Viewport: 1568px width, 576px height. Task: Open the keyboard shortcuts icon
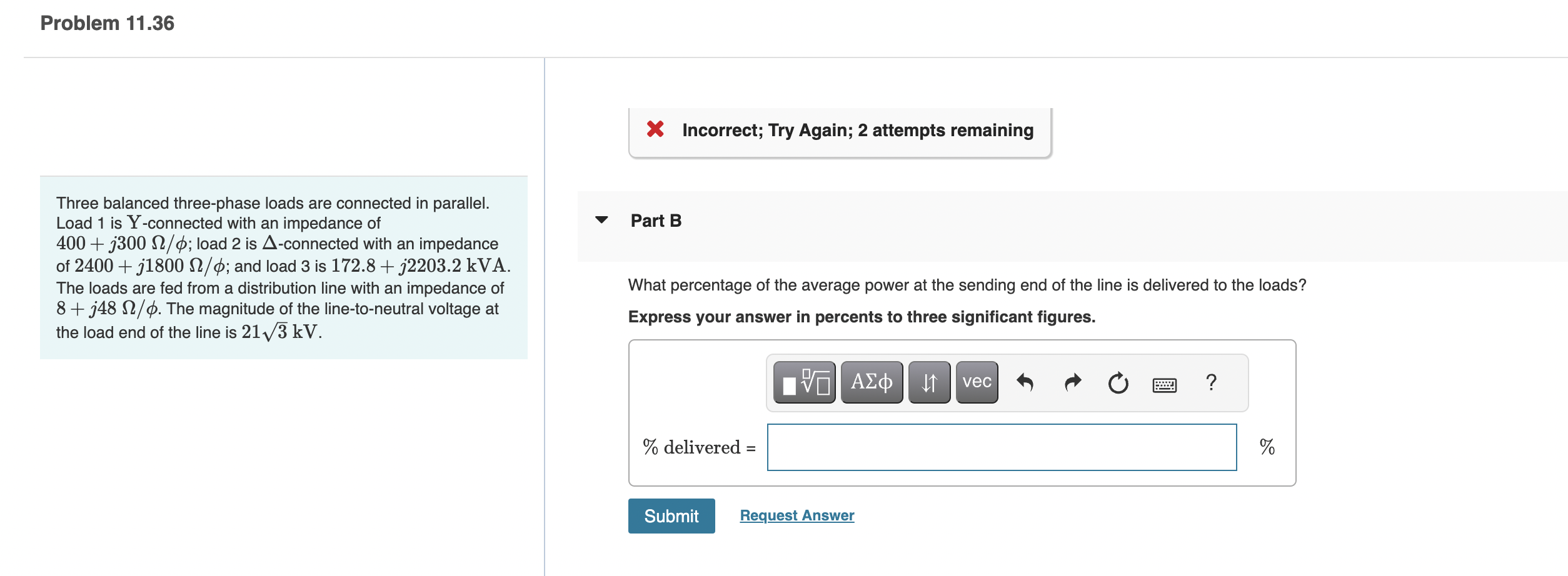tap(1165, 385)
